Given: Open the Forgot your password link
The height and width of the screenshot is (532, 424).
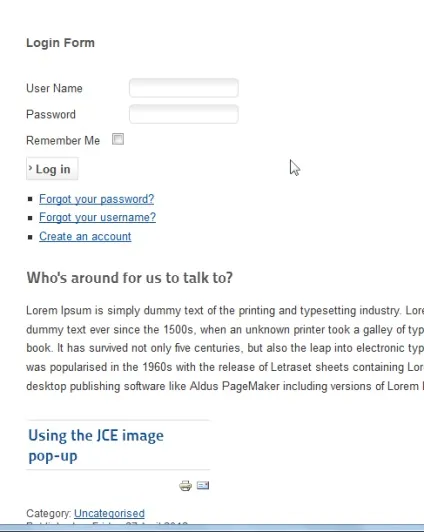Looking at the screenshot, I should click(96, 199).
